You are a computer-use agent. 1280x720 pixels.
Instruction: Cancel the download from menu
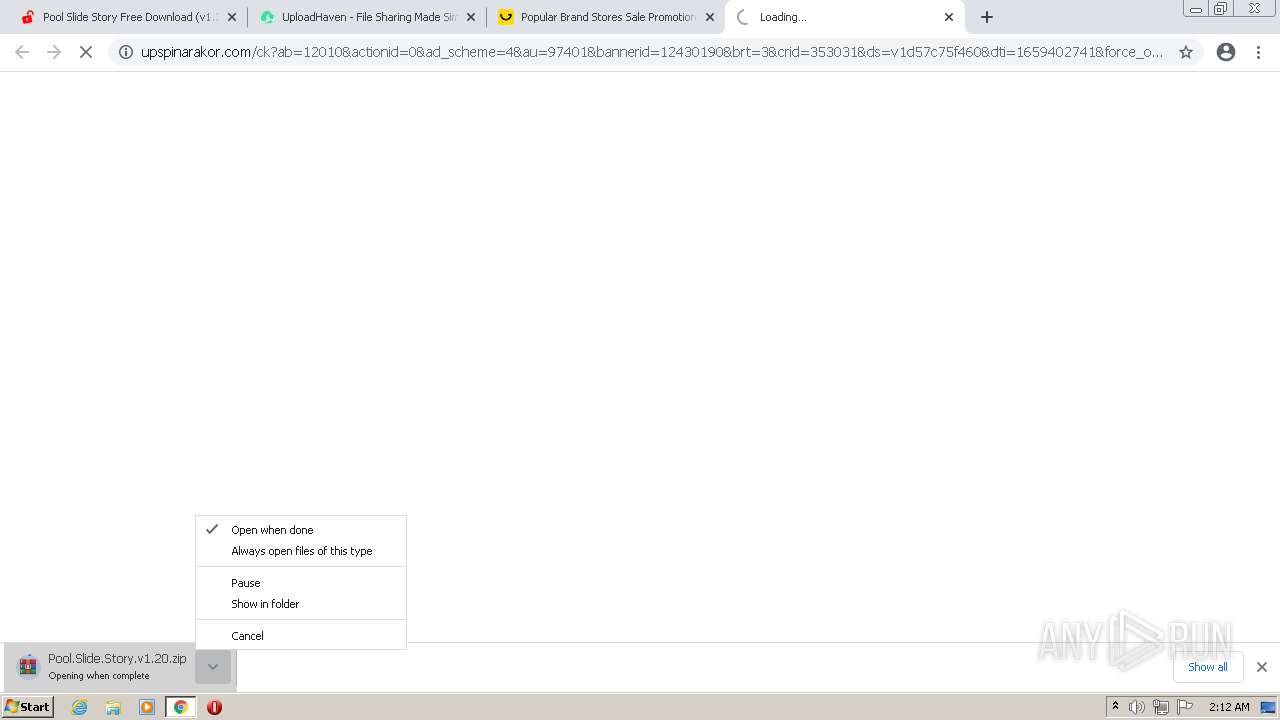point(301,636)
